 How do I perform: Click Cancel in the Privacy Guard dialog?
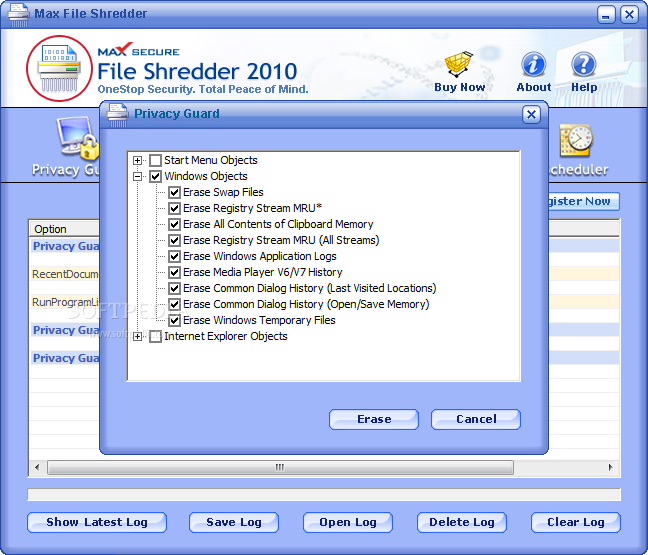[476, 419]
